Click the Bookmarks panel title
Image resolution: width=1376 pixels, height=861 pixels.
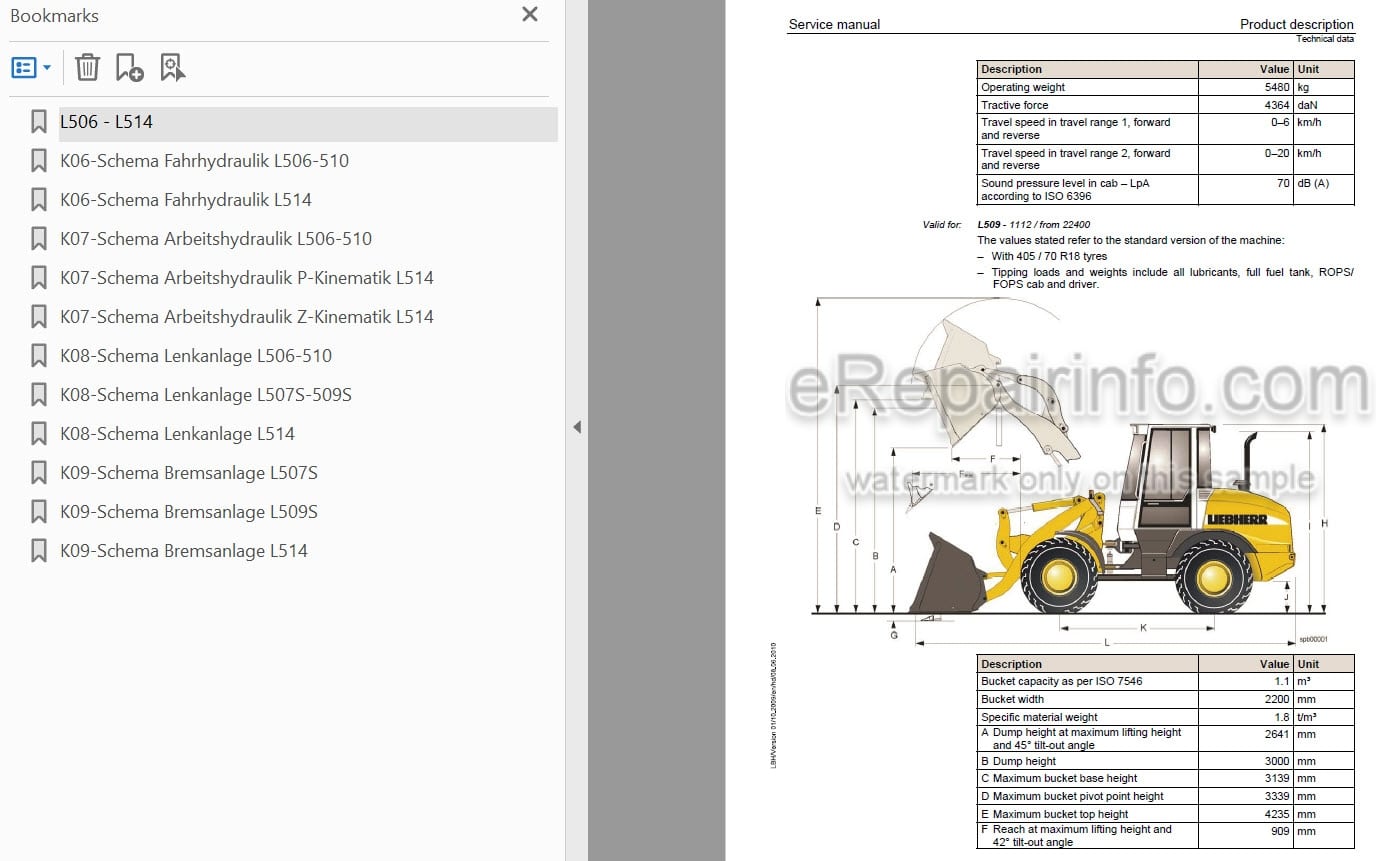click(54, 16)
